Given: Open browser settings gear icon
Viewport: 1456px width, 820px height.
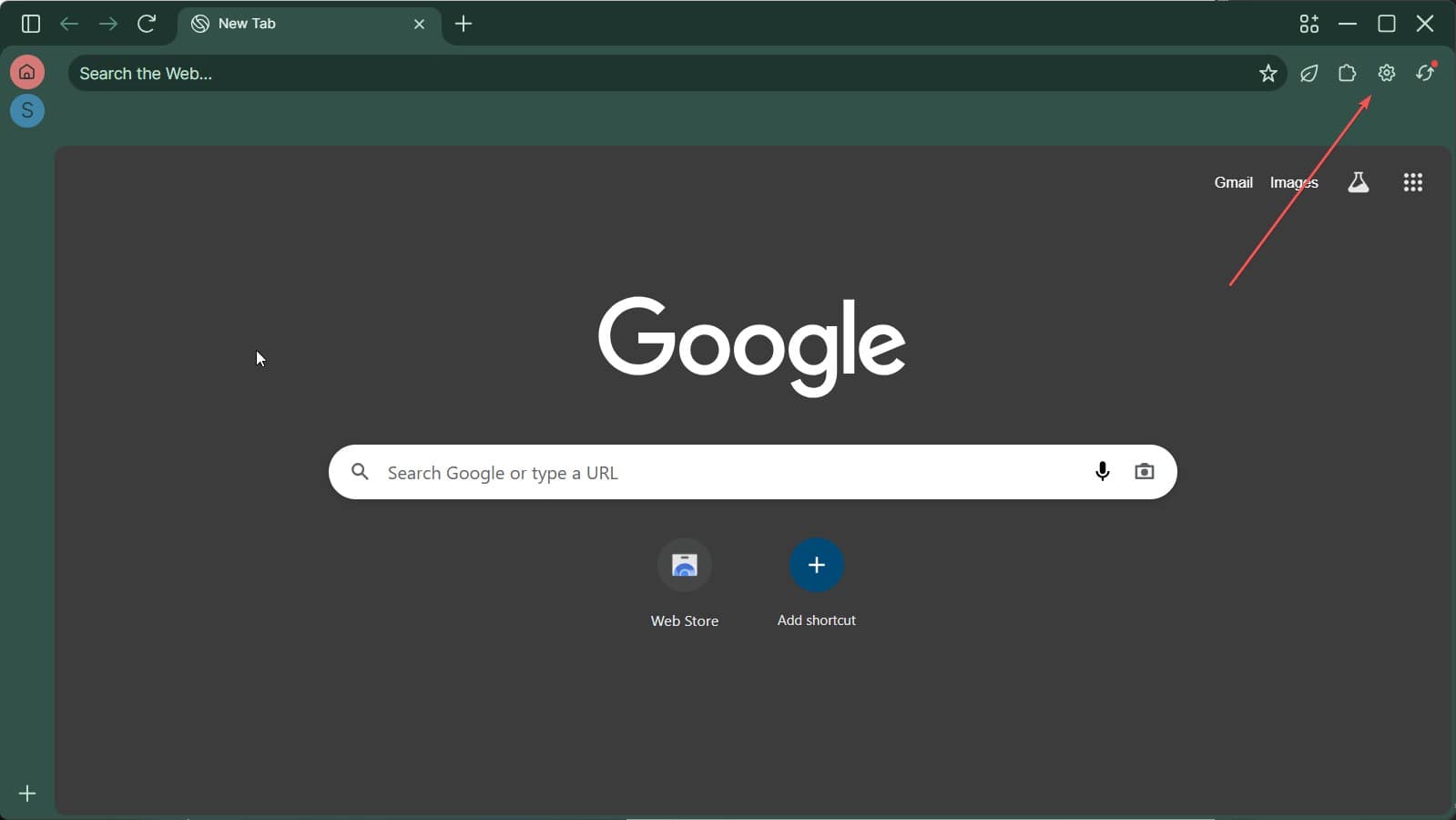Looking at the screenshot, I should coord(1386,73).
